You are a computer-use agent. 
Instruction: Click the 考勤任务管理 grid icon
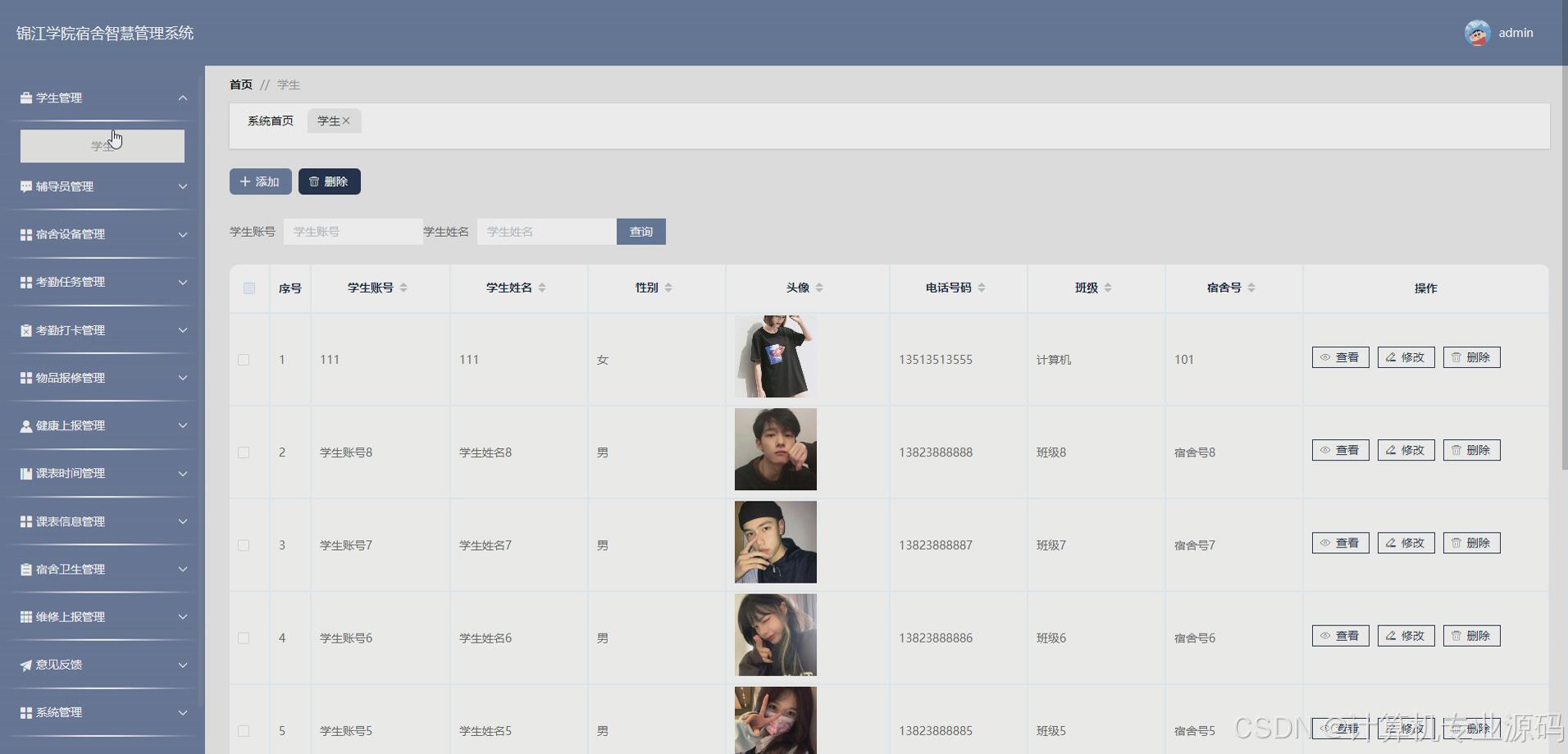click(x=26, y=282)
